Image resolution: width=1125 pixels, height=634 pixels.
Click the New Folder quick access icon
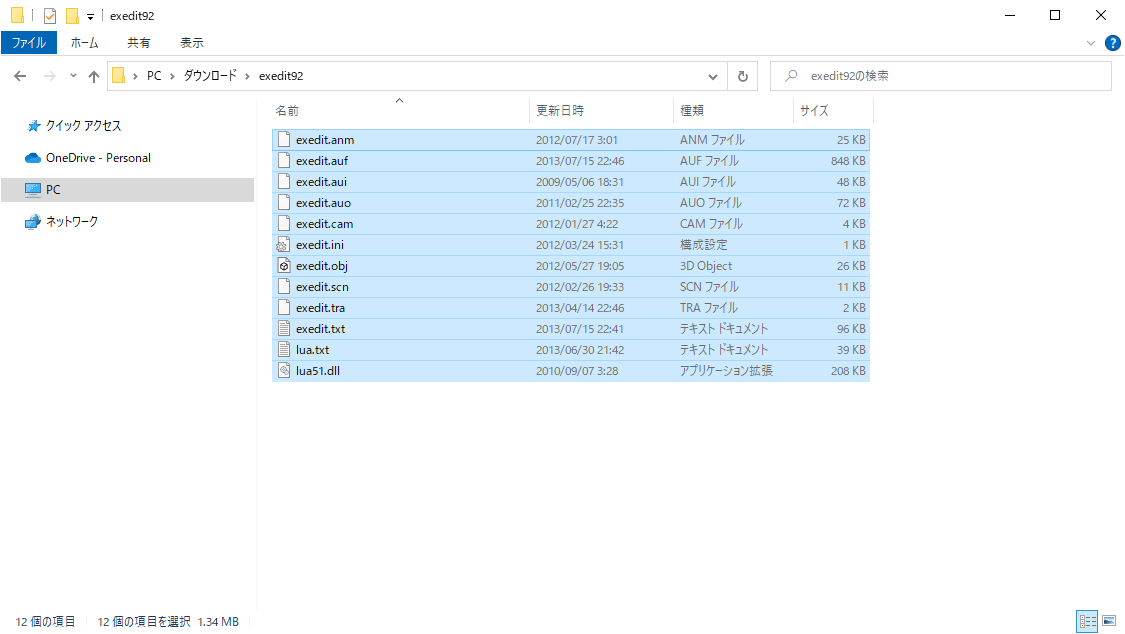[x=72, y=15]
